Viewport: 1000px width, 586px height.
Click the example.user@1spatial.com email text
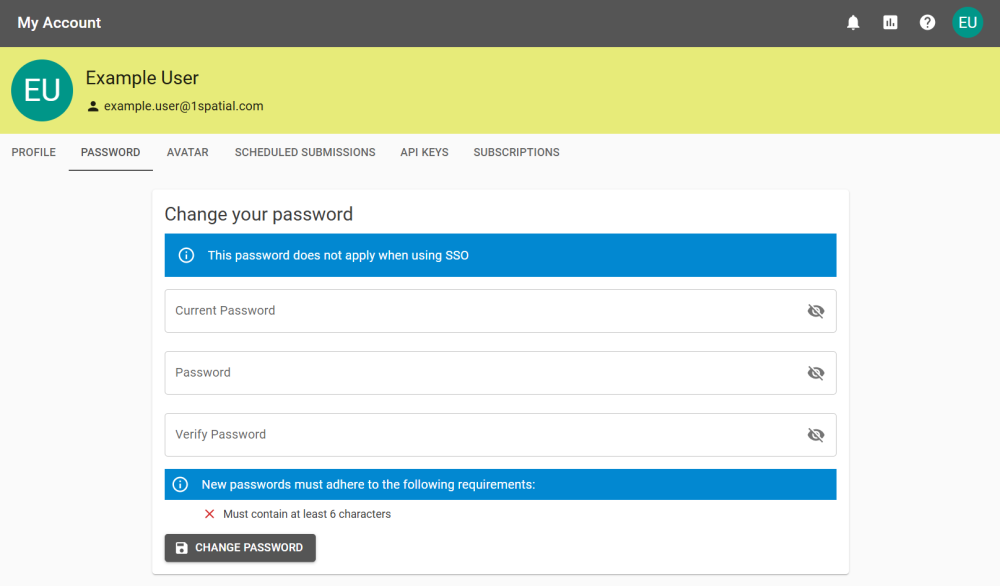(184, 106)
